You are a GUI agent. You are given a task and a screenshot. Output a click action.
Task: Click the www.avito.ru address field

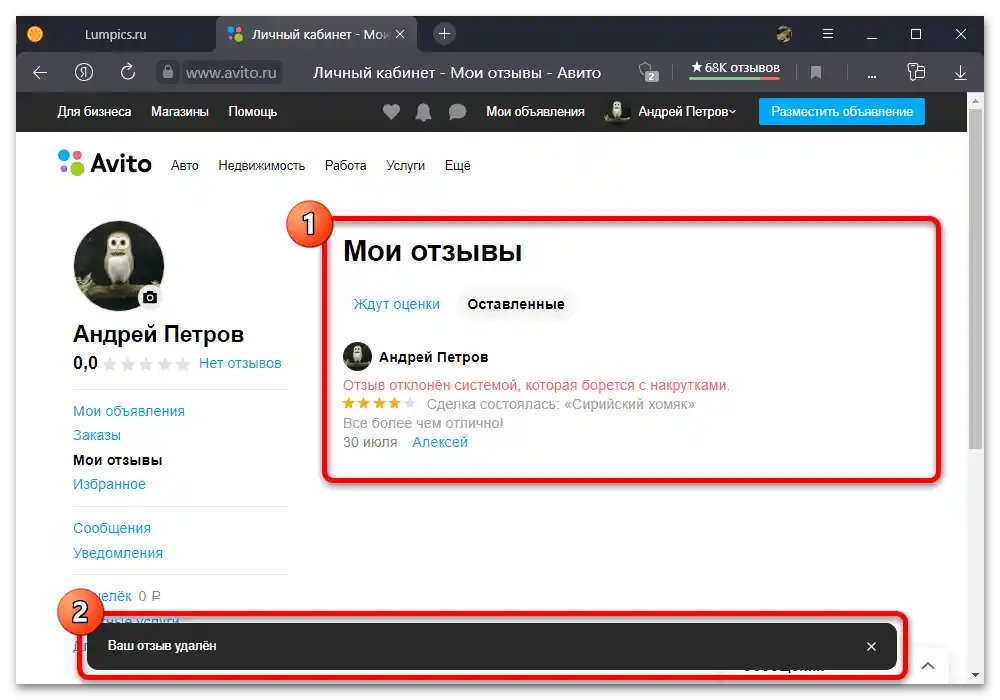tap(231, 73)
